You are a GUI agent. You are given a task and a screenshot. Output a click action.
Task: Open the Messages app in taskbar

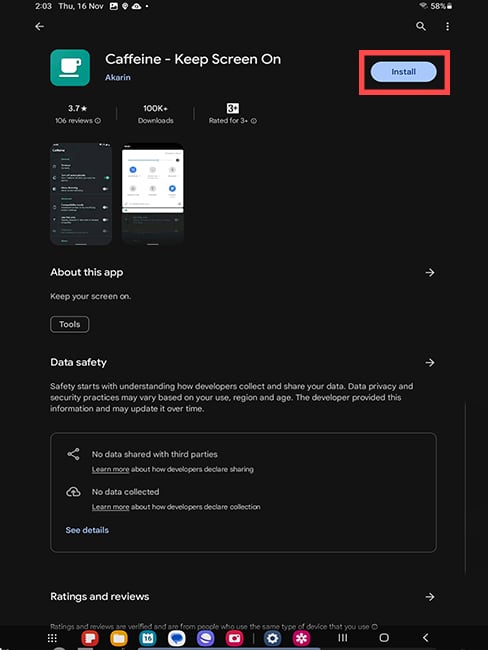[177, 638]
